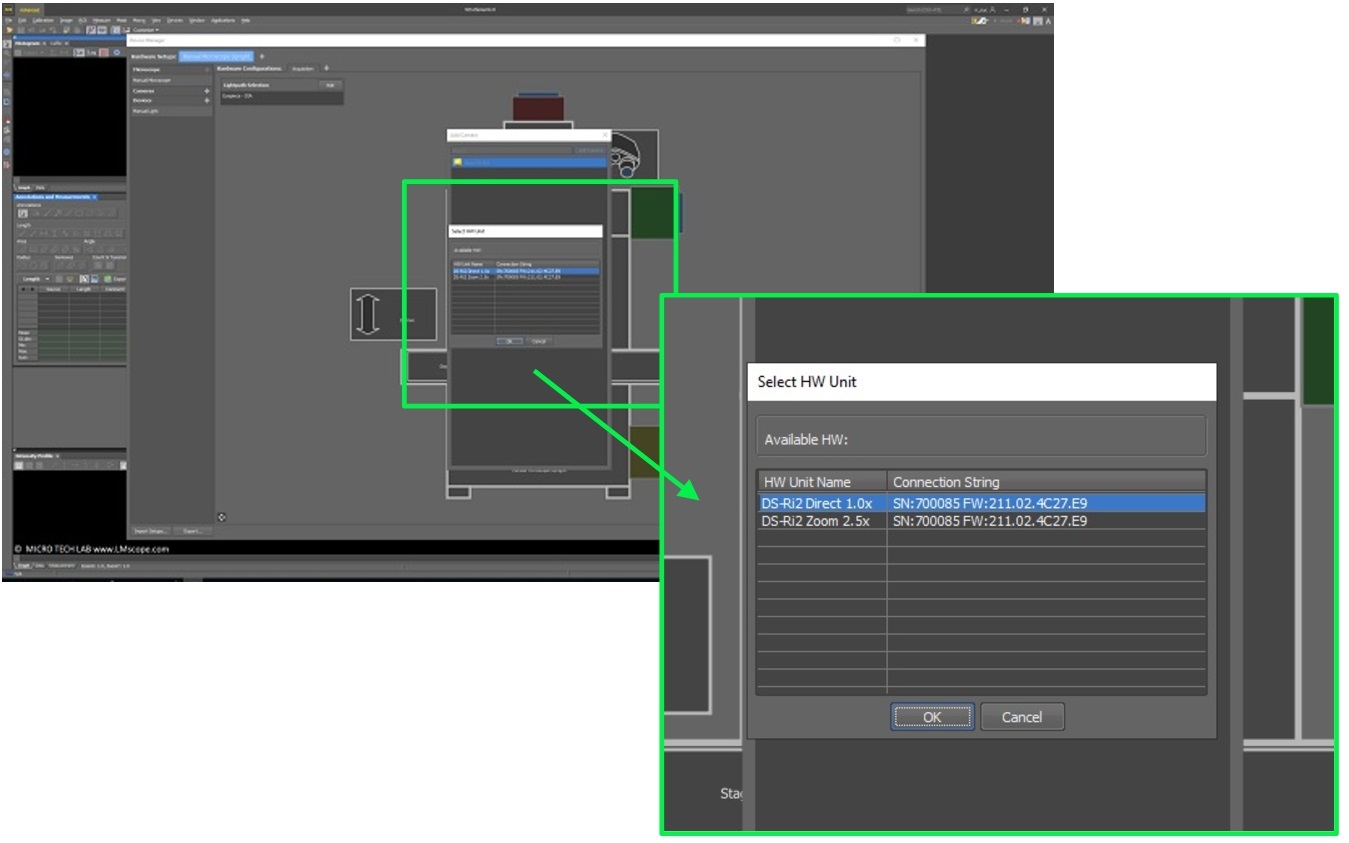Viewport: 1349px width, 843px height.
Task: Select an angle measurement tool
Action: click(x=91, y=249)
